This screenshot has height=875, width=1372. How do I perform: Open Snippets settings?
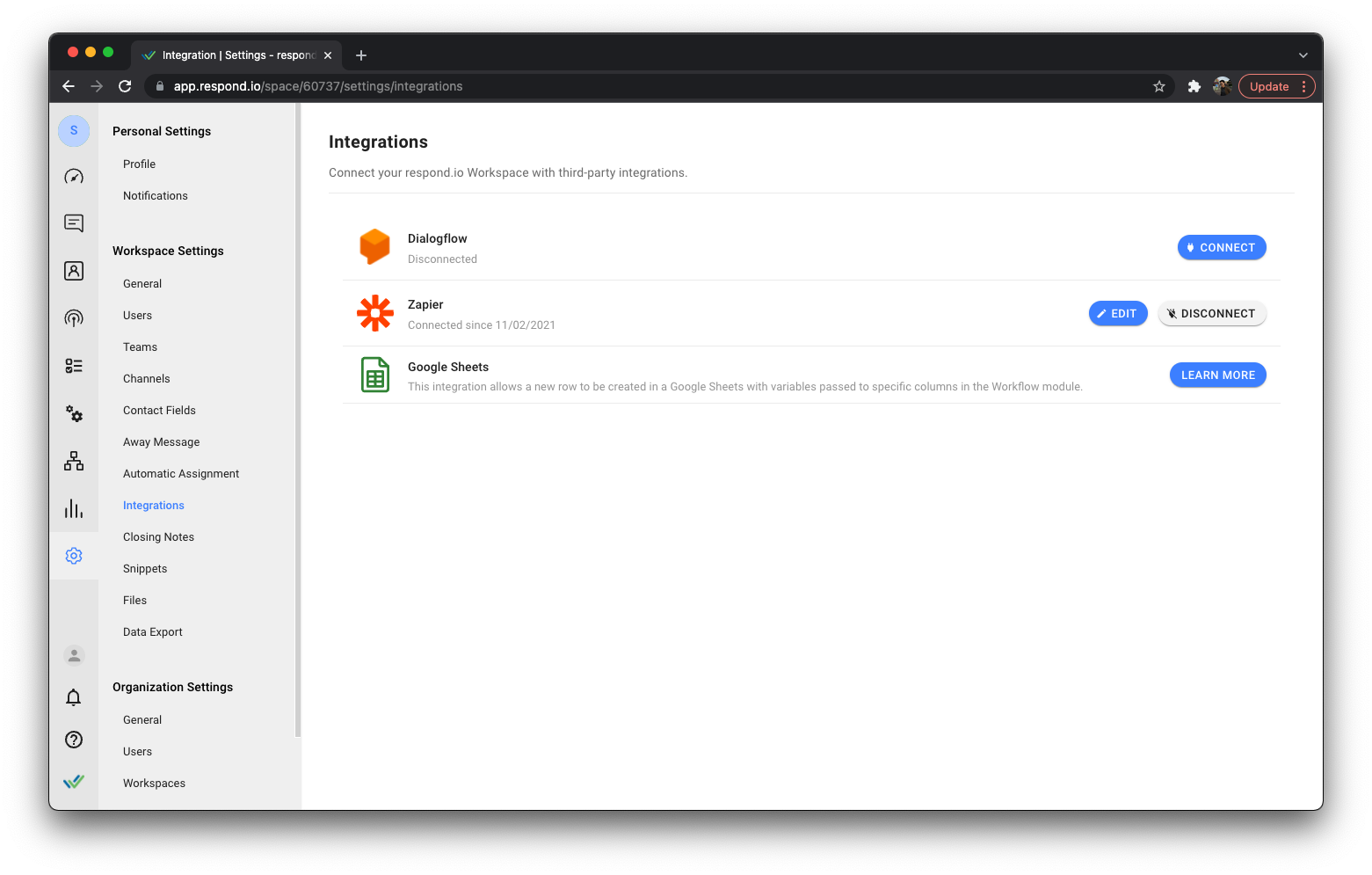[145, 569]
